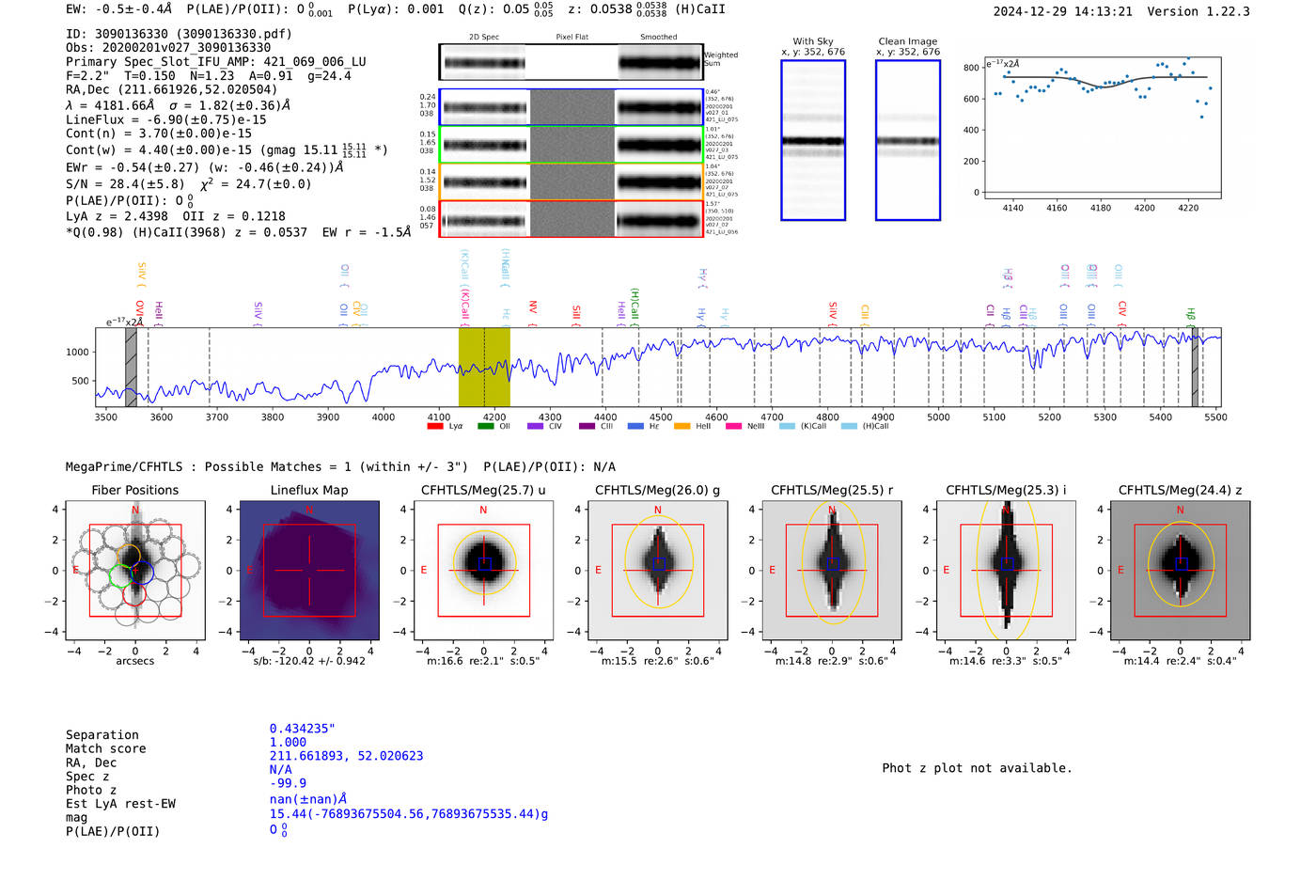This screenshot has width=1316, height=896.
Task: Click the NeIII pink legend swatch
Action: pos(733,426)
